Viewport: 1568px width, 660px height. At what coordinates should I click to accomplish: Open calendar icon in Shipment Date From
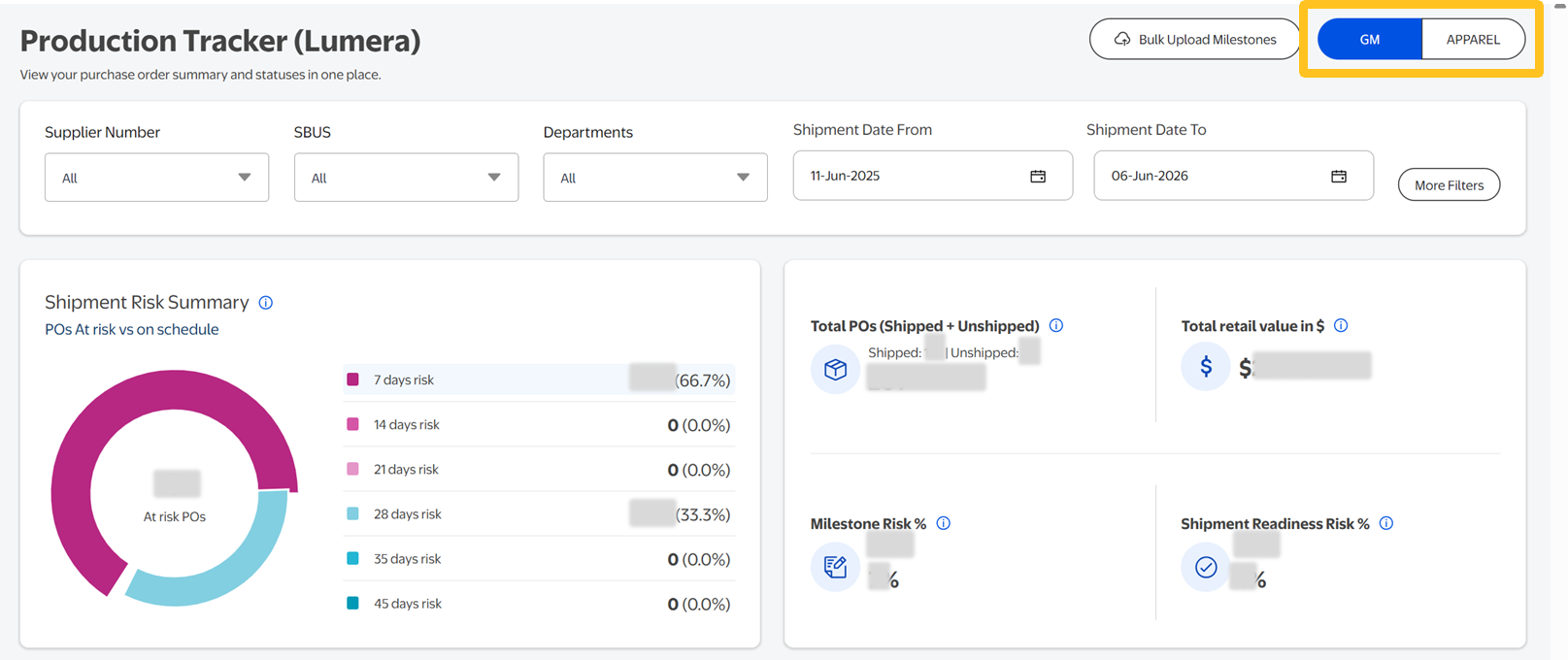1038,176
